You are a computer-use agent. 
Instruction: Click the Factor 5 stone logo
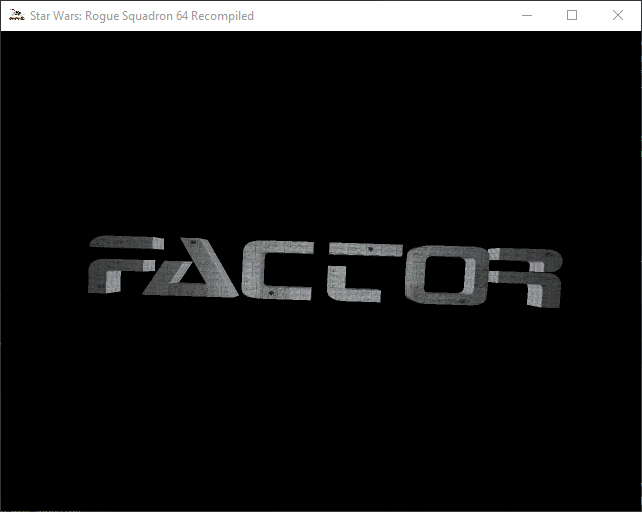pos(325,272)
